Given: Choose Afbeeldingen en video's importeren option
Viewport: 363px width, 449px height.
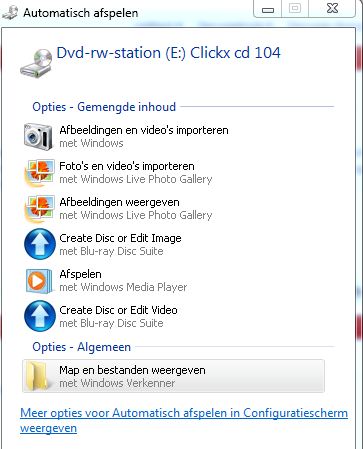Looking at the screenshot, I should [144, 130].
